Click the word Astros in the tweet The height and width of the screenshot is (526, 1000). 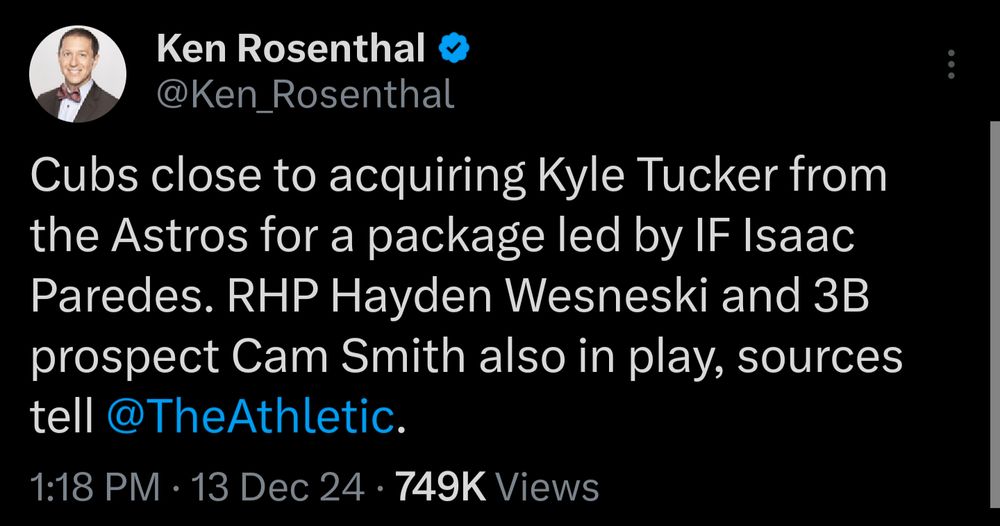[179, 237]
